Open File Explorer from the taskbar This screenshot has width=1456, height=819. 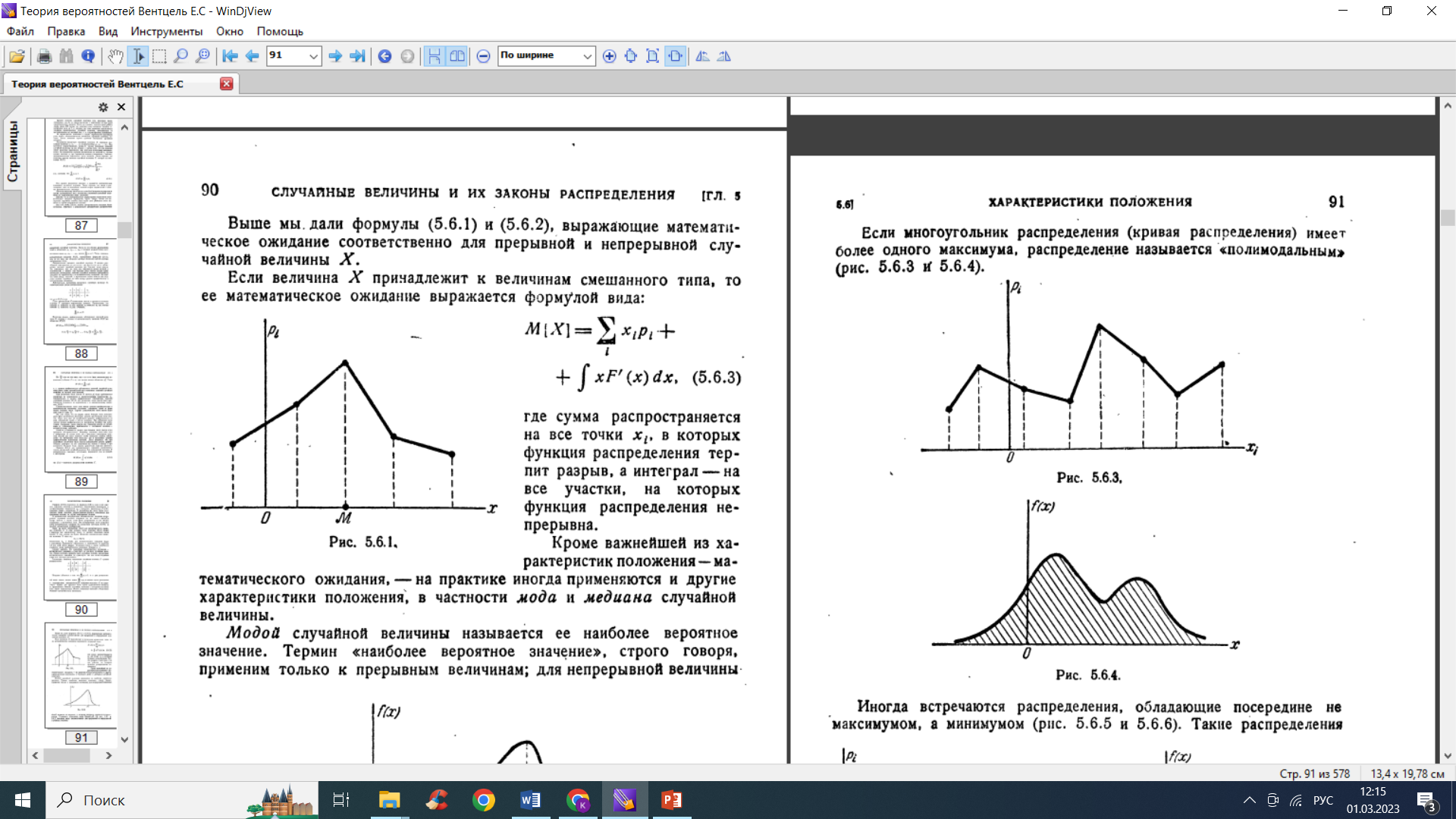(389, 800)
